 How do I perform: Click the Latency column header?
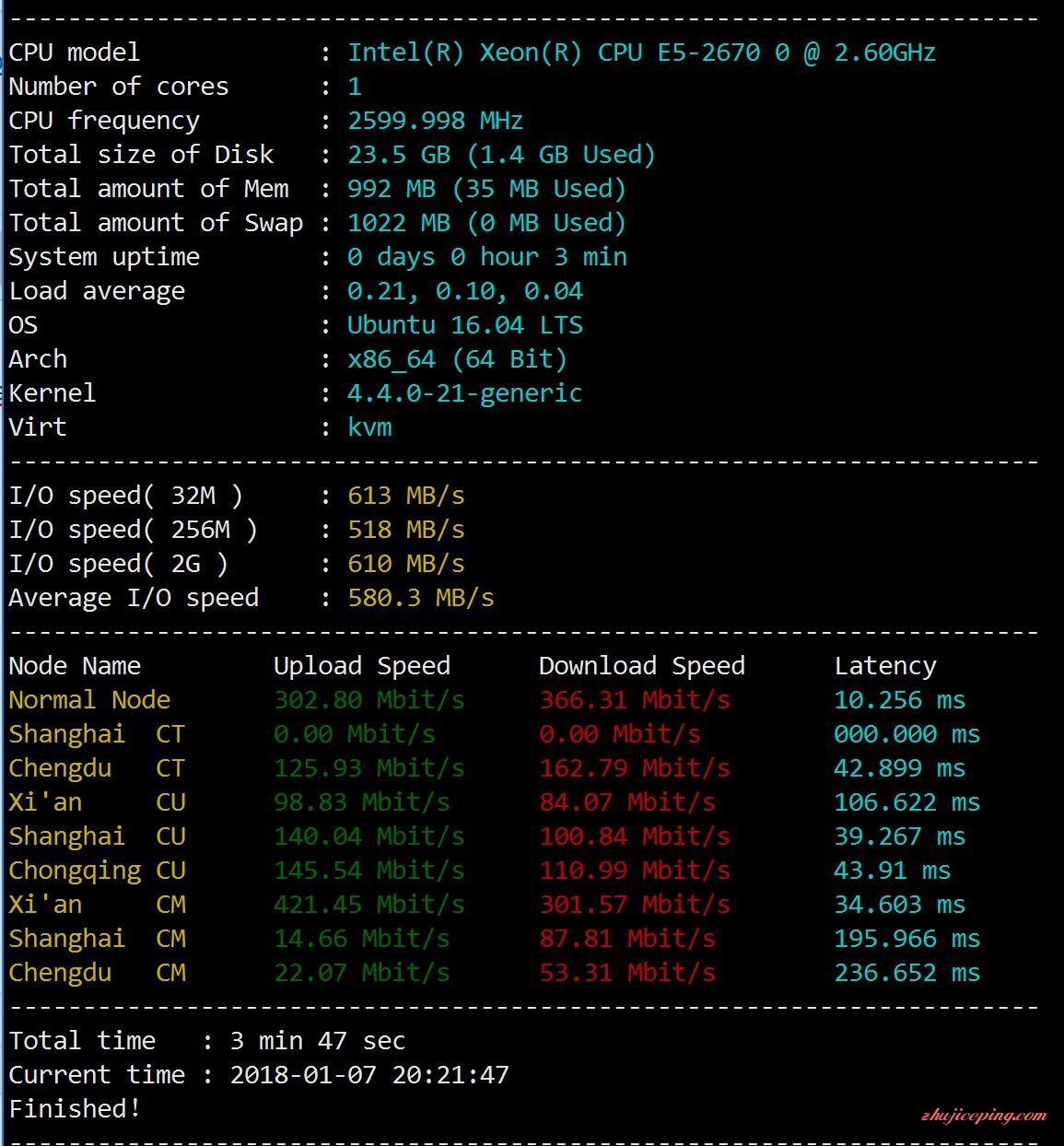point(885,666)
